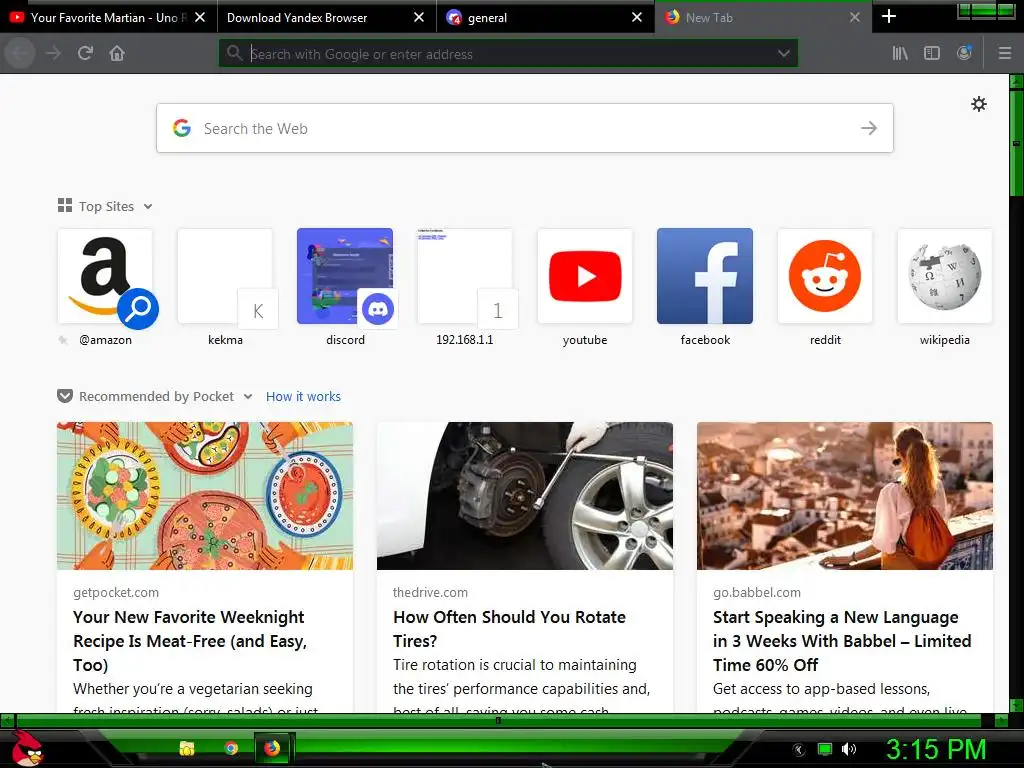Expand the Top Sites section menu

click(x=148, y=206)
